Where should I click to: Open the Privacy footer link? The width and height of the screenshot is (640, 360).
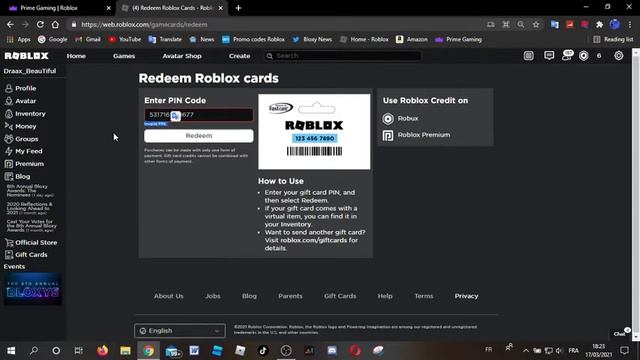tap(466, 296)
